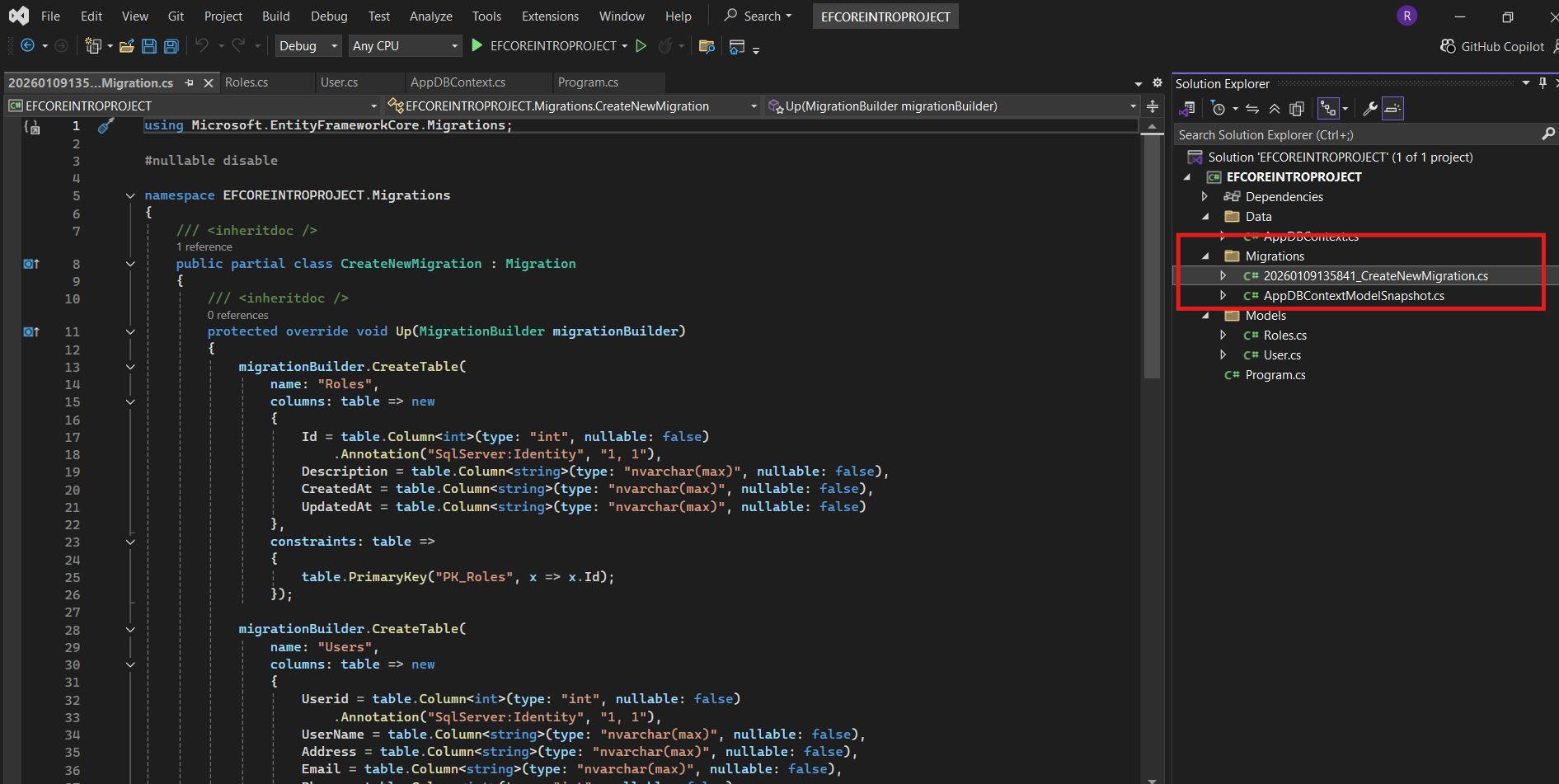
Task: Open Program.cs from Solution Explorer
Action: (x=1275, y=375)
